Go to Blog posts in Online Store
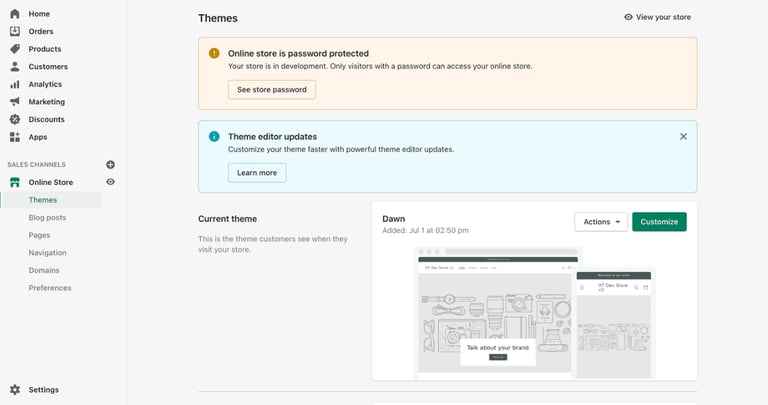The width and height of the screenshot is (768, 405). (47, 217)
